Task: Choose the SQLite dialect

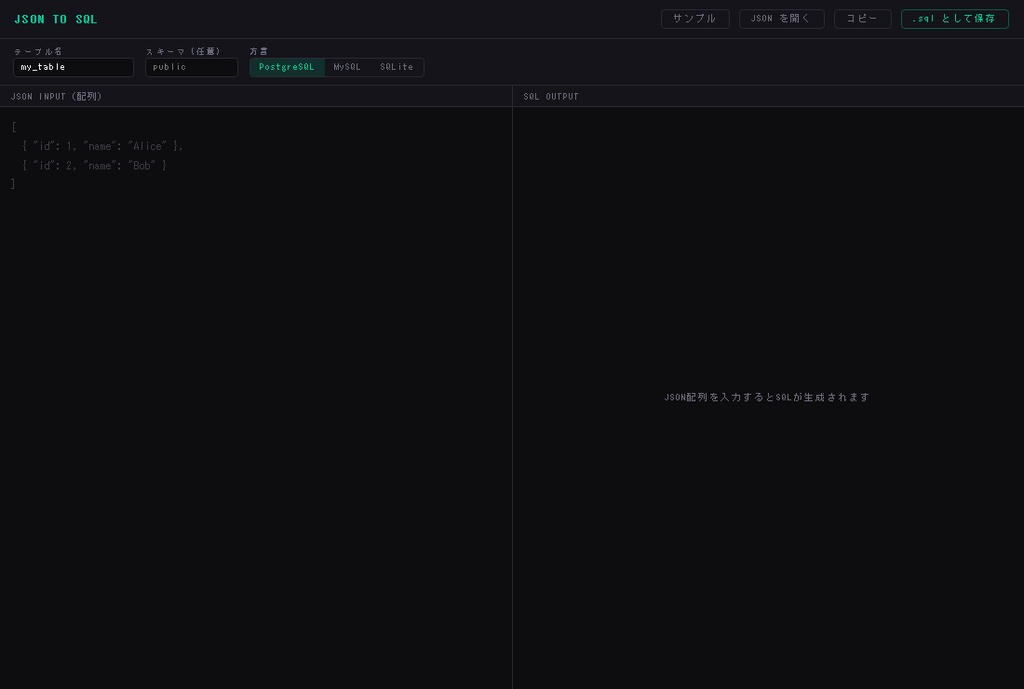Action: click(396, 67)
